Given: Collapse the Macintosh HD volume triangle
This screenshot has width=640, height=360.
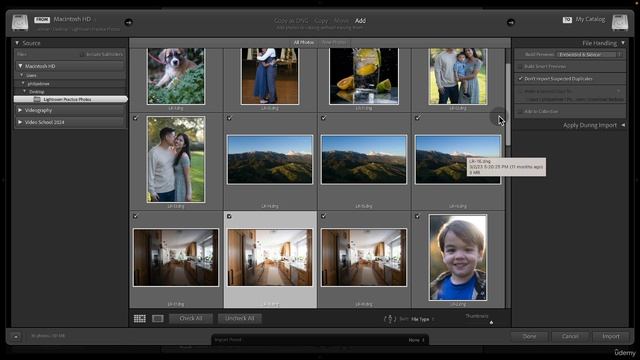Looking at the screenshot, I should 20,66.
